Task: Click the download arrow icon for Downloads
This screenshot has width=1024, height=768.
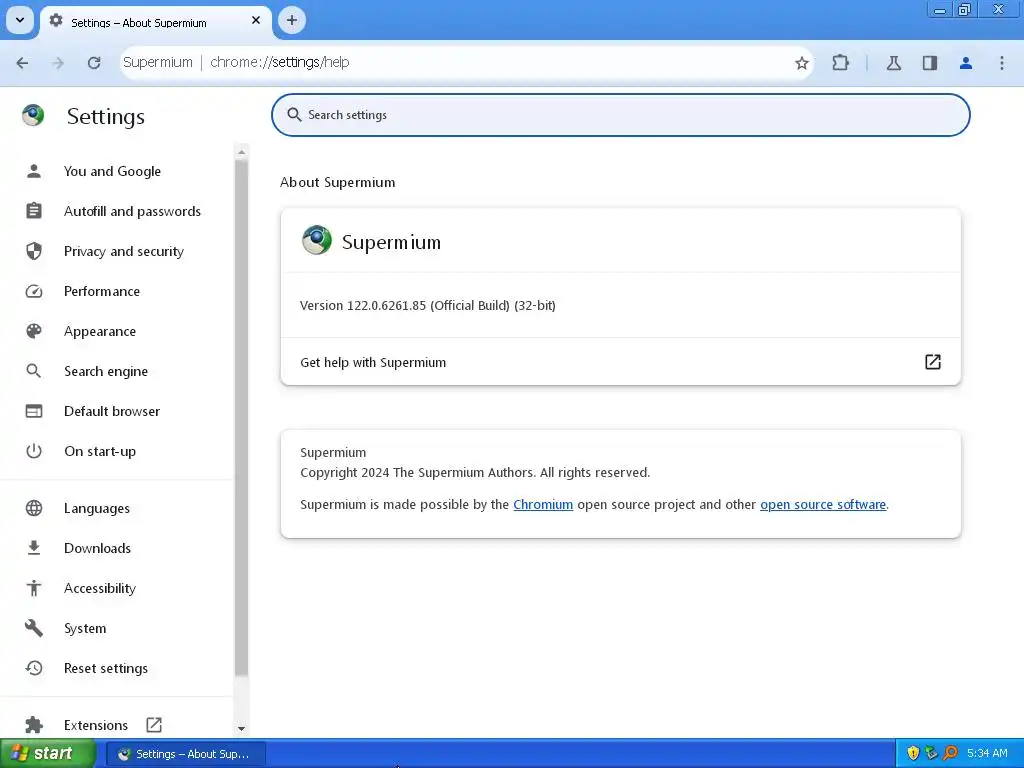Action: (x=34, y=548)
